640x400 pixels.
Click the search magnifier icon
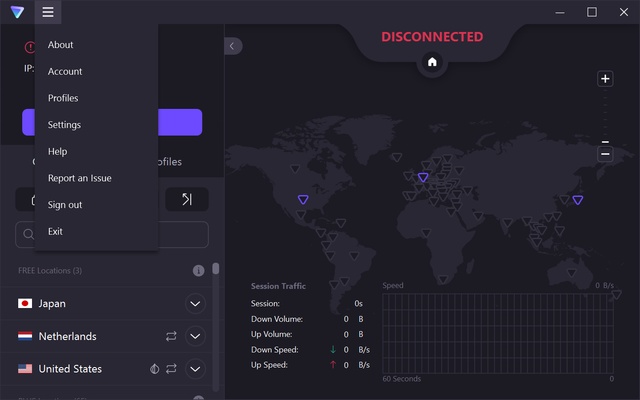(28, 234)
